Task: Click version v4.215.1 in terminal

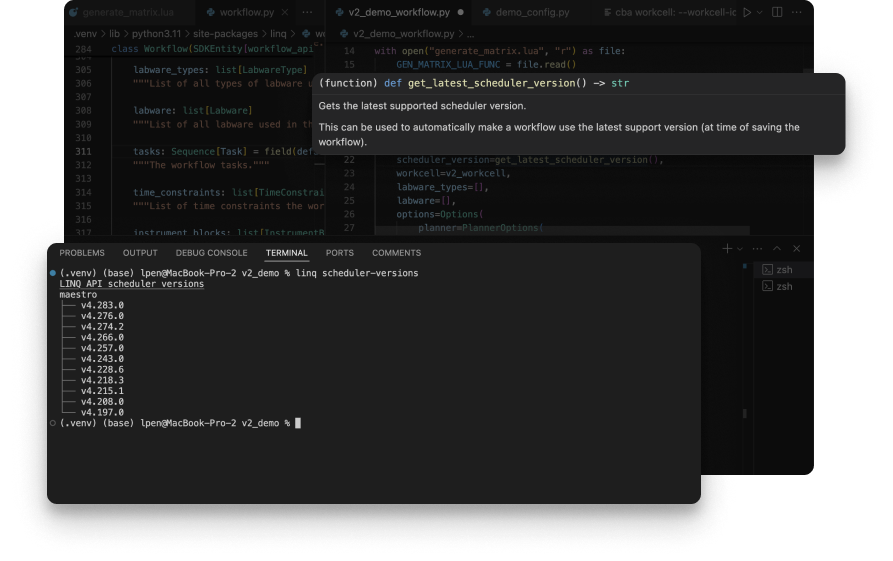Action: [x=102, y=391]
